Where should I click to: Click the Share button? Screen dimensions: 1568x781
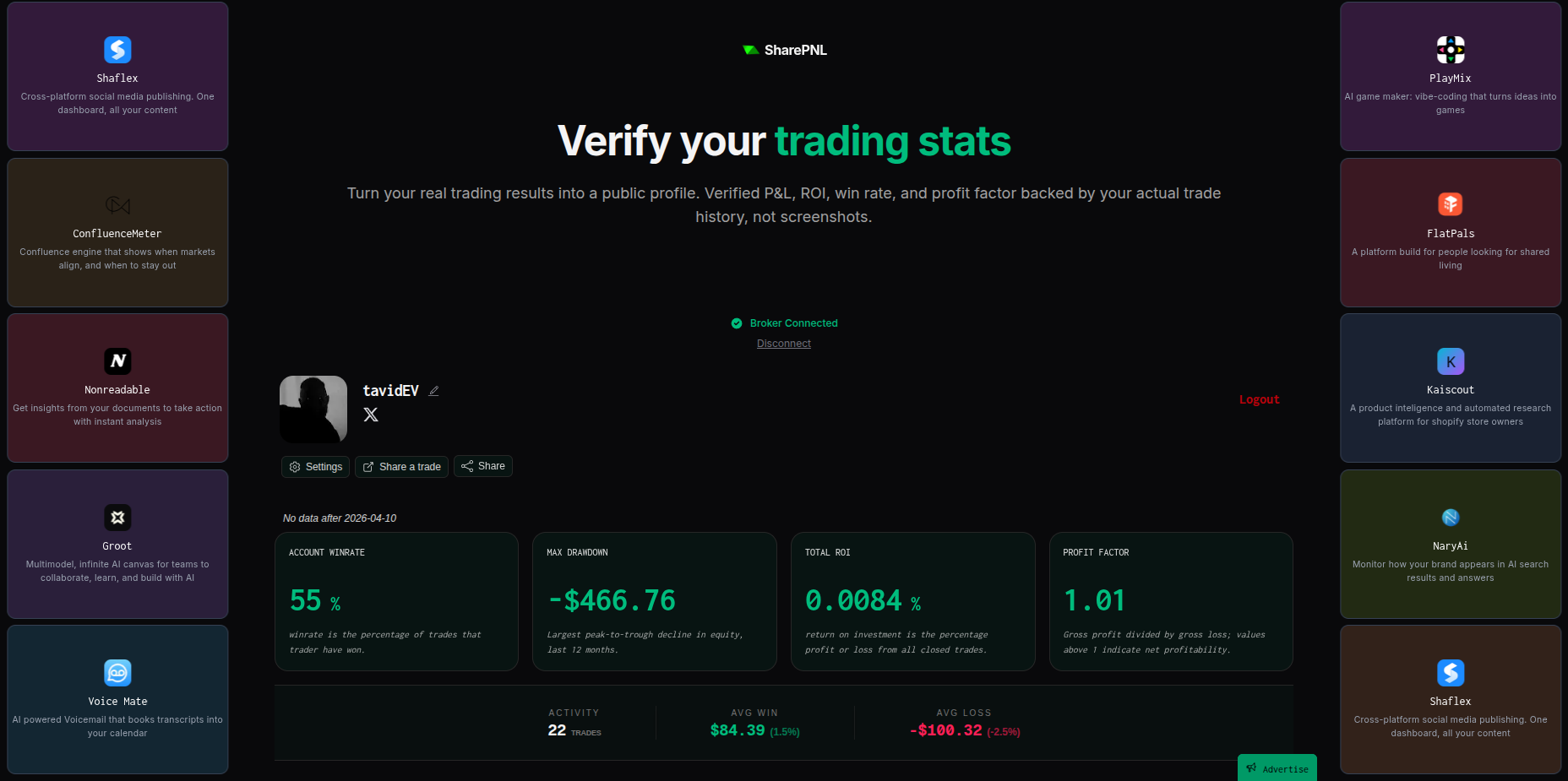point(483,466)
